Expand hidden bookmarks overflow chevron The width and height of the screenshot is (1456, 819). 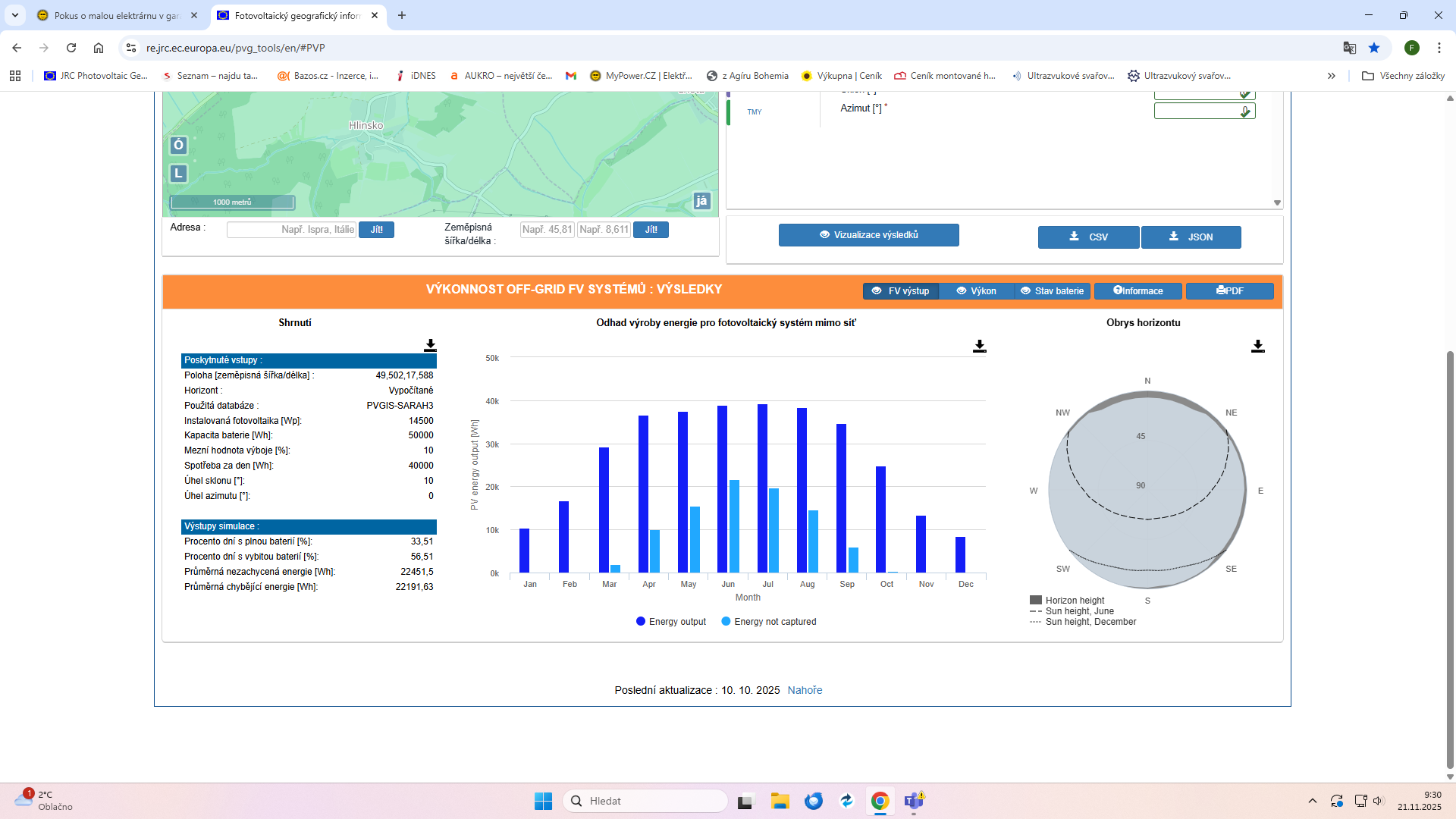1331,76
